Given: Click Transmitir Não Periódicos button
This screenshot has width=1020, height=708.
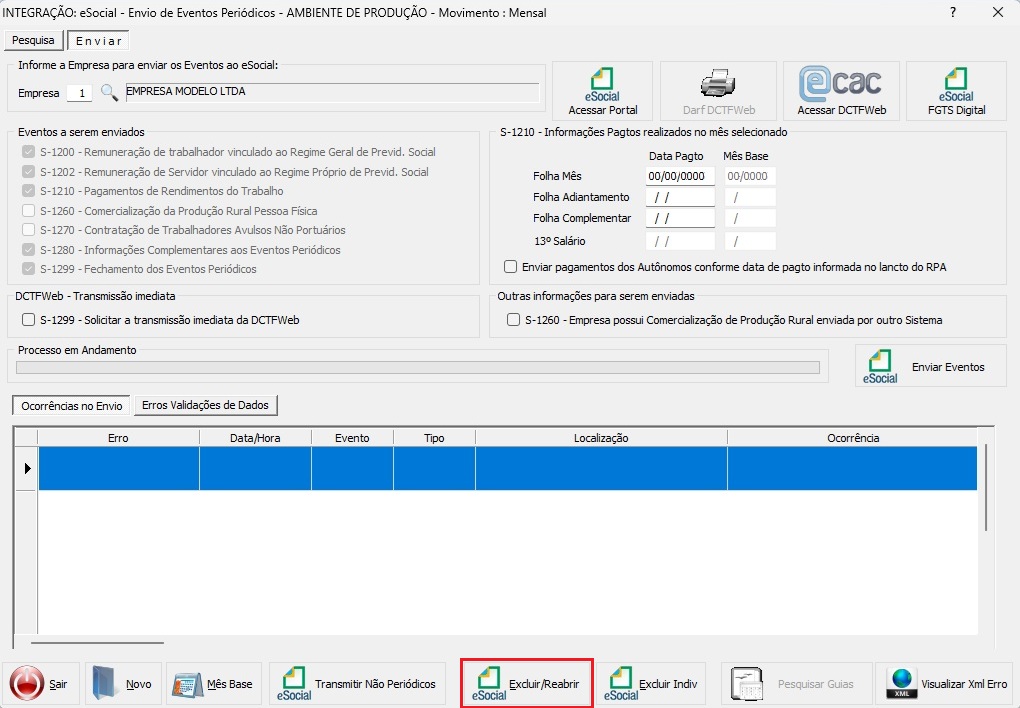Looking at the screenshot, I should pyautogui.click(x=358, y=684).
